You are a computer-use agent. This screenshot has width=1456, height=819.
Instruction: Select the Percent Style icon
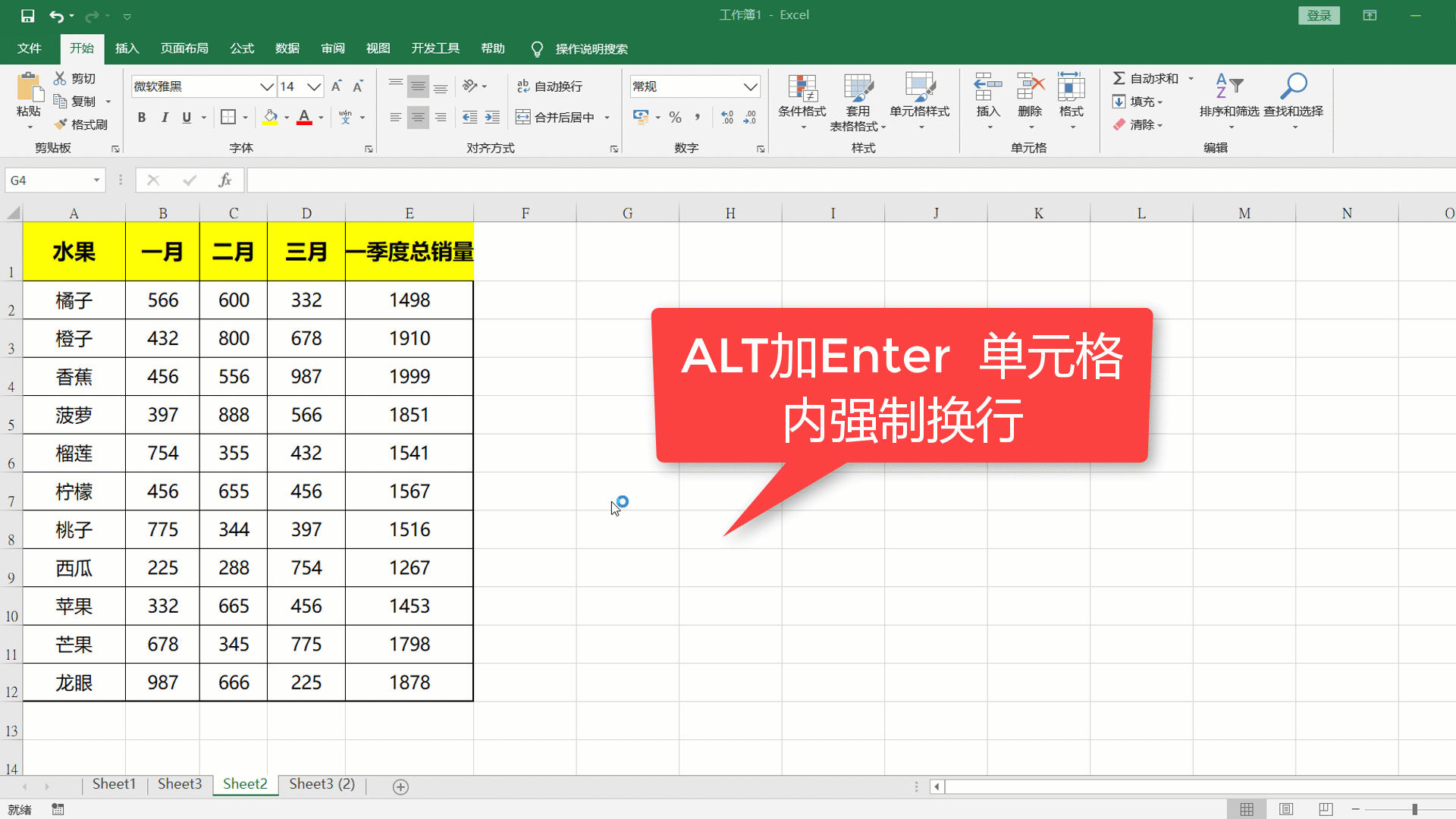coord(674,117)
